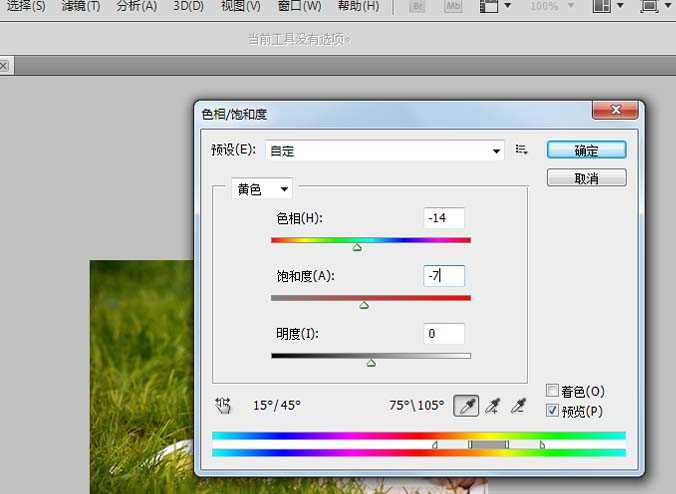Click the 色相 hue value field
676x494 pixels.
click(x=443, y=218)
